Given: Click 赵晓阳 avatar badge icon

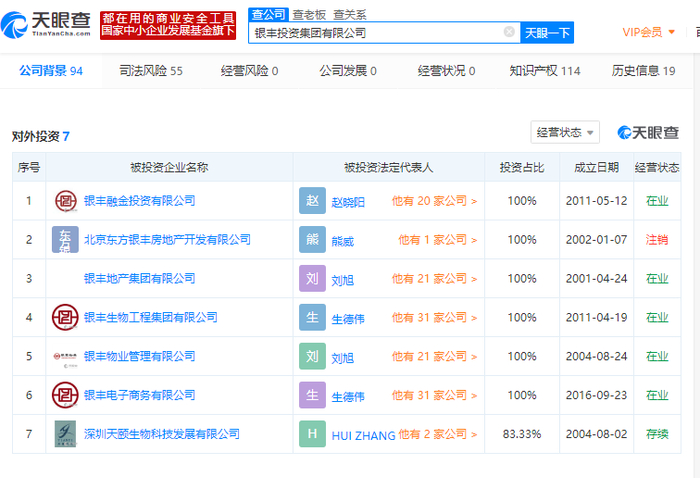Looking at the screenshot, I should pos(312,201).
